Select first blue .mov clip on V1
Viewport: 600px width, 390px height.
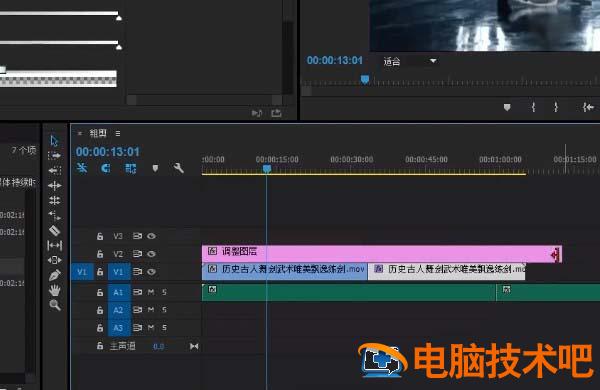[x=285, y=271]
